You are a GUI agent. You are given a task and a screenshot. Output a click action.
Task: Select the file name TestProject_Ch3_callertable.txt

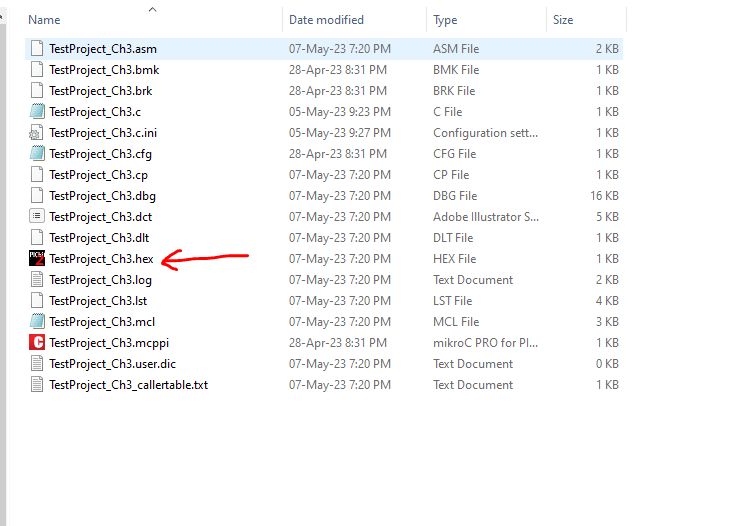coord(128,385)
